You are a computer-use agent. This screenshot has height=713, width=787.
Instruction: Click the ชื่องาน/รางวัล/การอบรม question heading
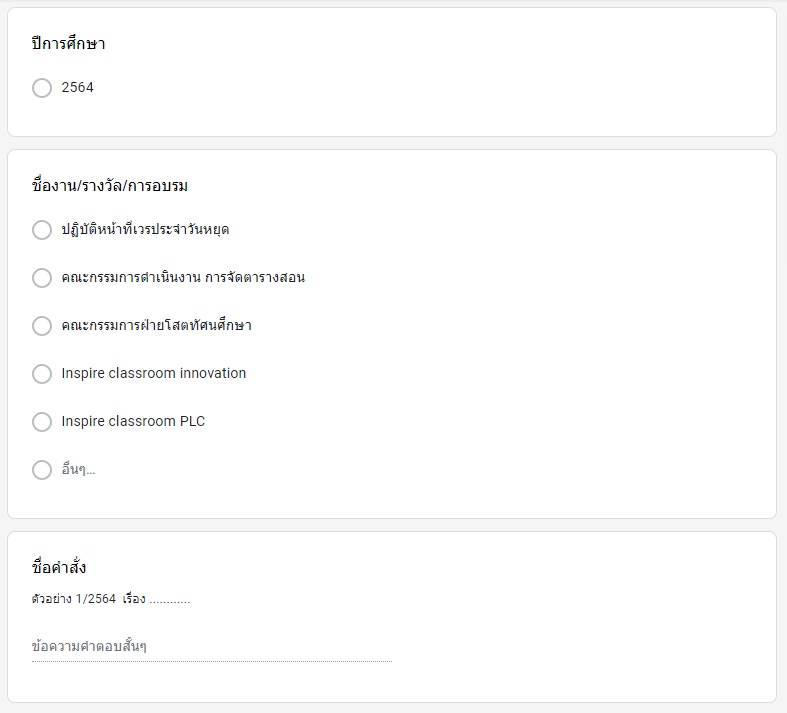(109, 186)
